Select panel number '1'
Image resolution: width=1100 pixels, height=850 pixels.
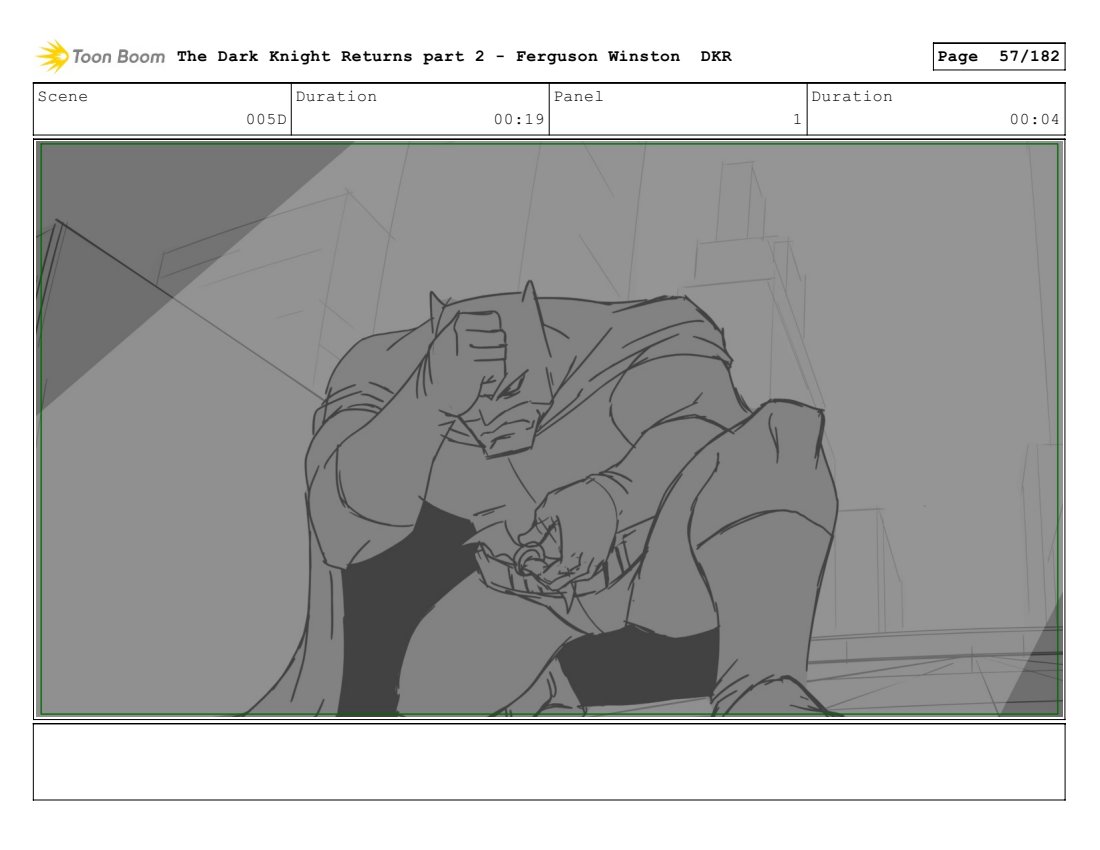pos(797,119)
